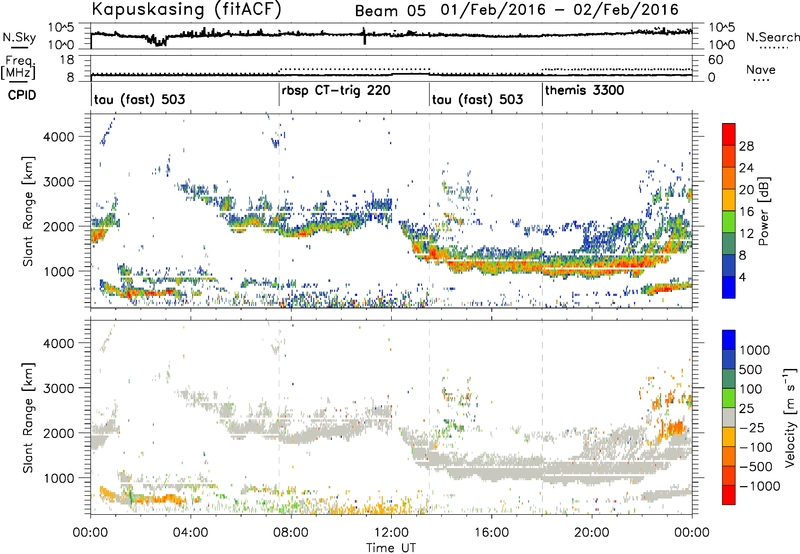Viewport: 800px width, 554px height.
Task: Click the "Nave" legend label
Action: click(761, 69)
